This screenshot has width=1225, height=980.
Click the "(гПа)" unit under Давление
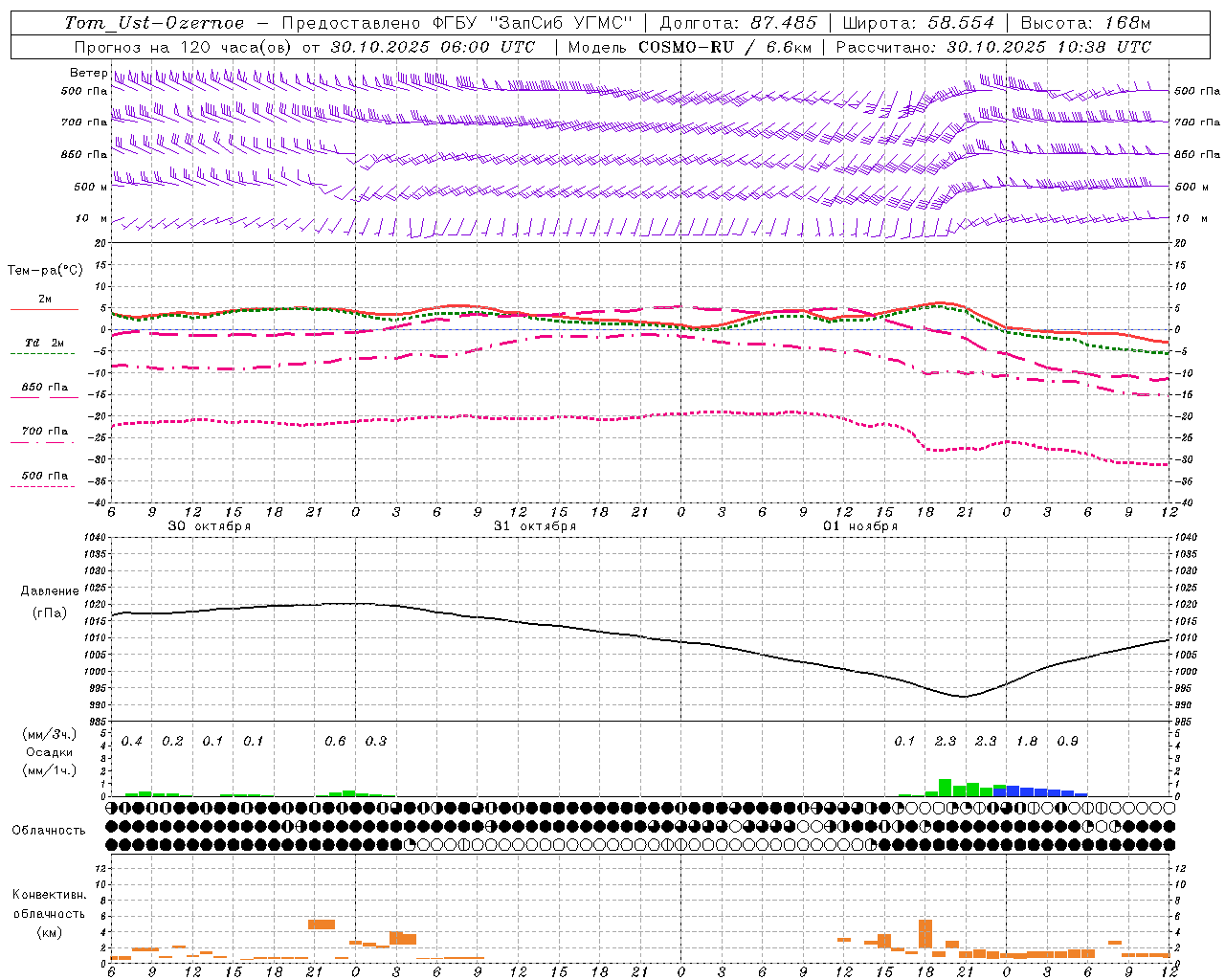pyautogui.click(x=50, y=612)
